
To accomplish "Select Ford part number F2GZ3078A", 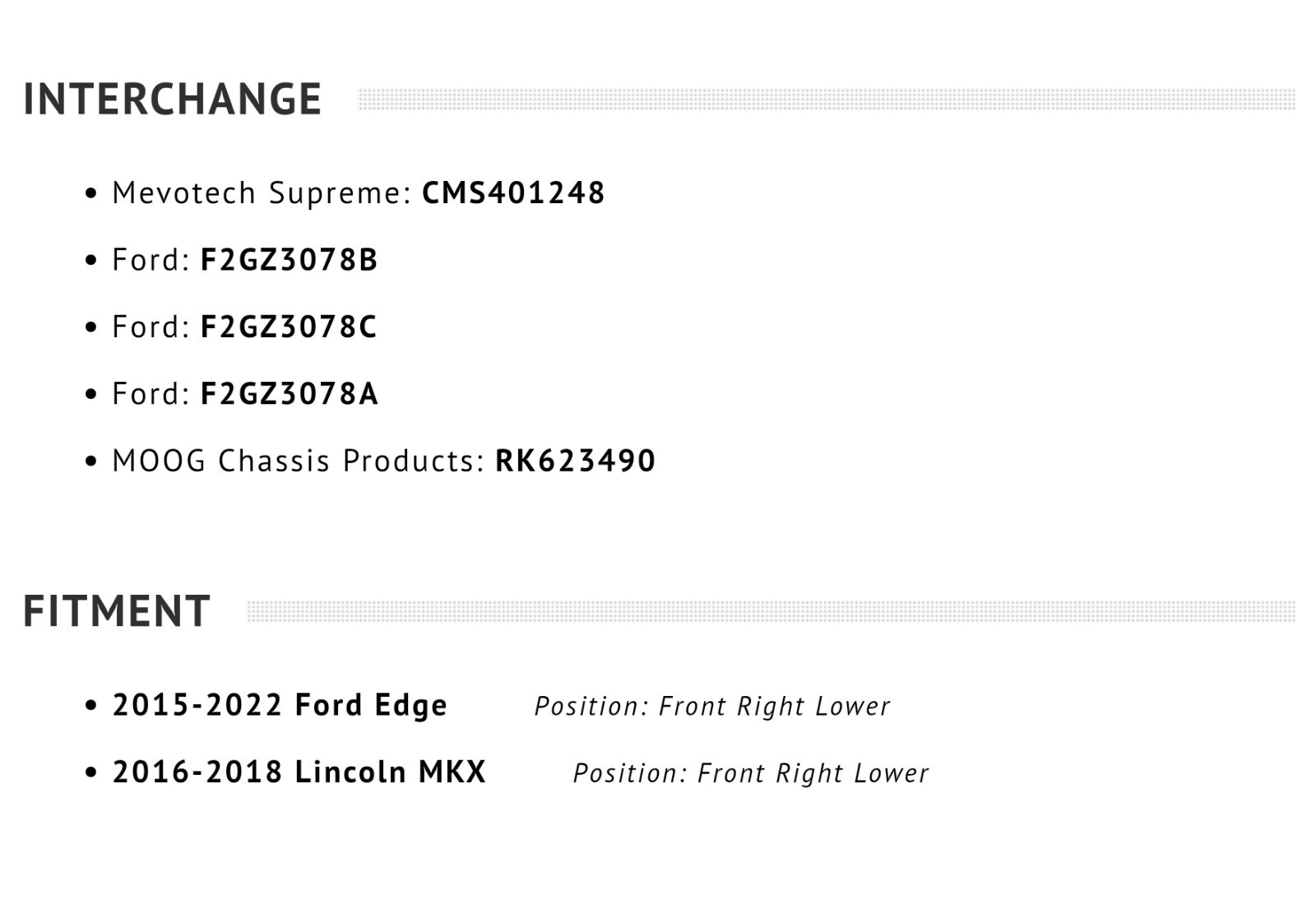I will coord(289,394).
